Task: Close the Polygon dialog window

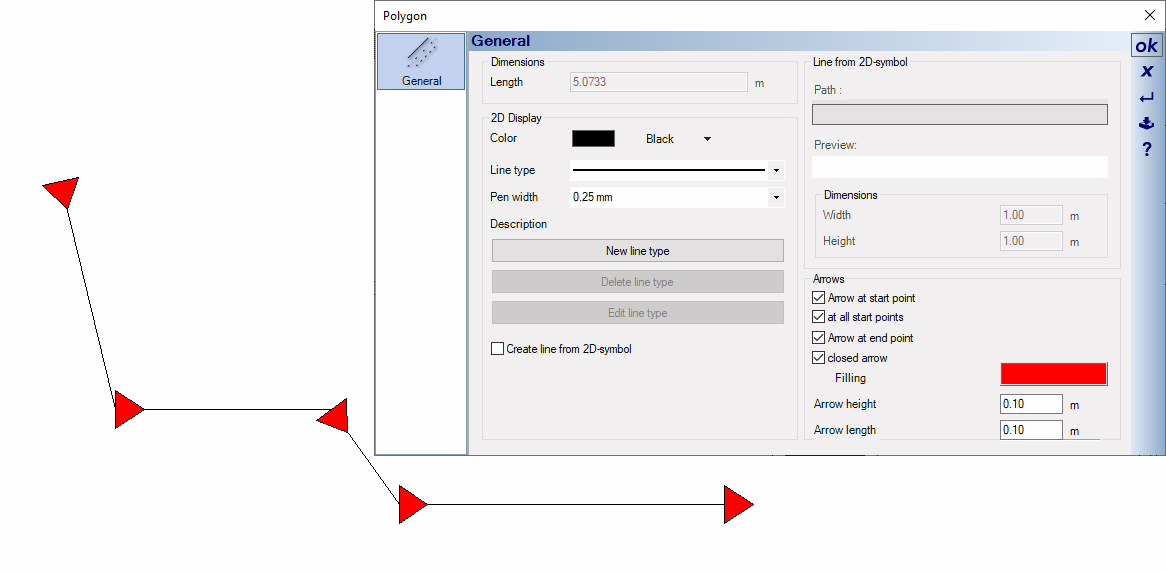Action: click(x=1149, y=15)
